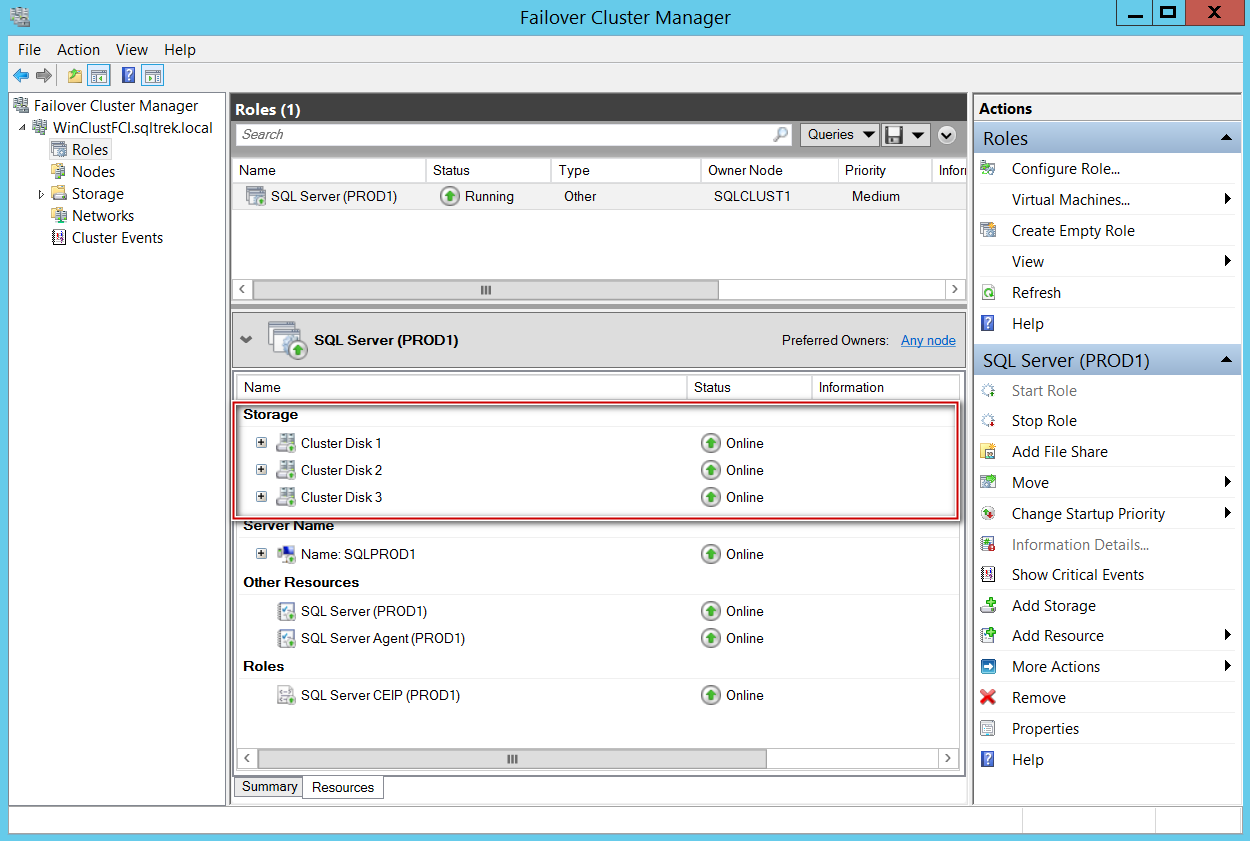Screen dimensions: 1250x841
Task: Click the Add Storage icon
Action: [988, 605]
